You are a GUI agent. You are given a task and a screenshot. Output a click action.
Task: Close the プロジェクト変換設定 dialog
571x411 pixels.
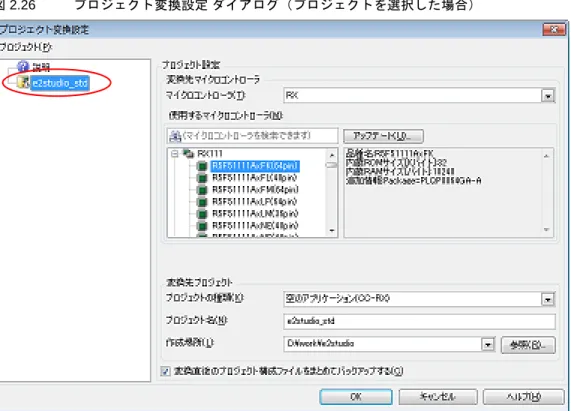pos(554,29)
